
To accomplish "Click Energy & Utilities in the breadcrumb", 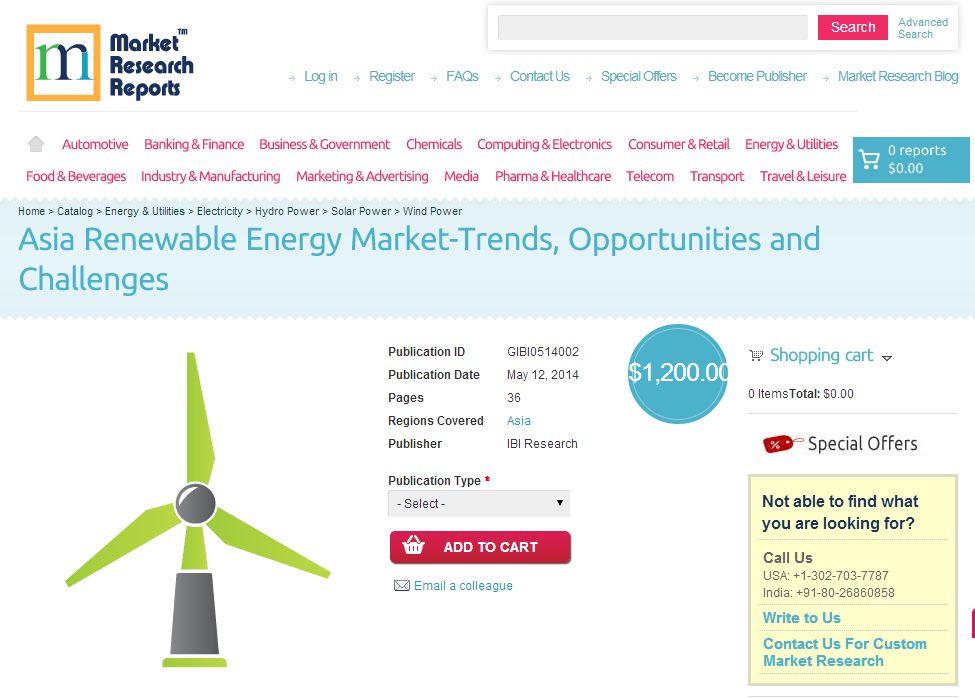I will pos(145,211).
